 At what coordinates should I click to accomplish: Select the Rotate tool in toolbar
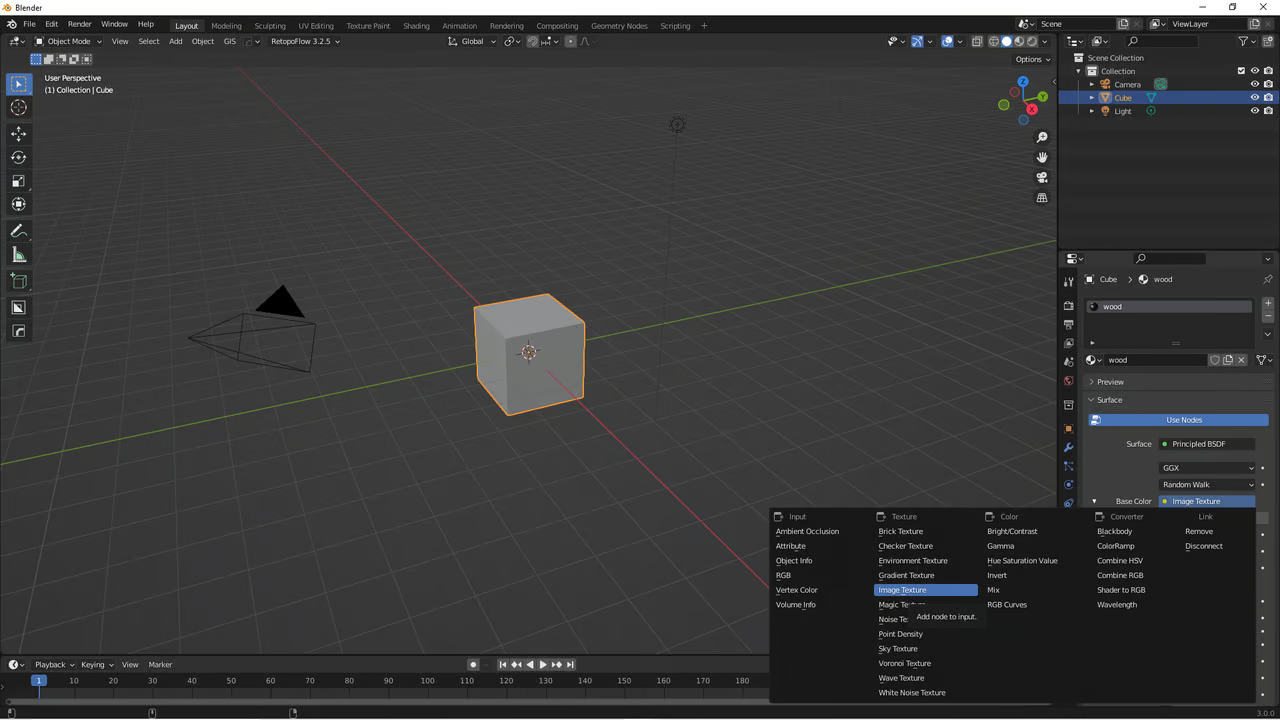point(19,157)
